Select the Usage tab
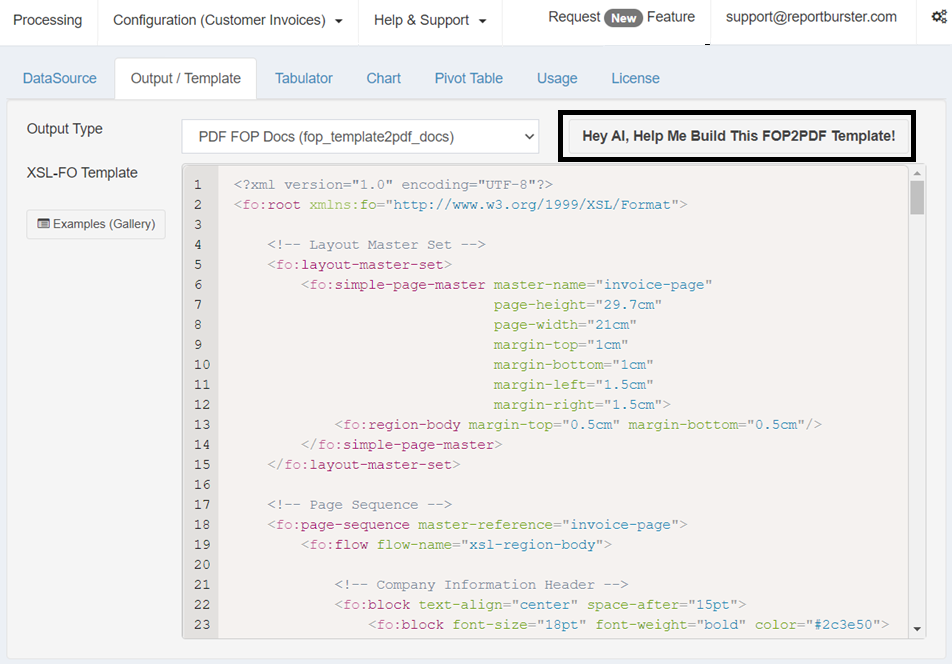Image resolution: width=952 pixels, height=664 pixels. [557, 78]
